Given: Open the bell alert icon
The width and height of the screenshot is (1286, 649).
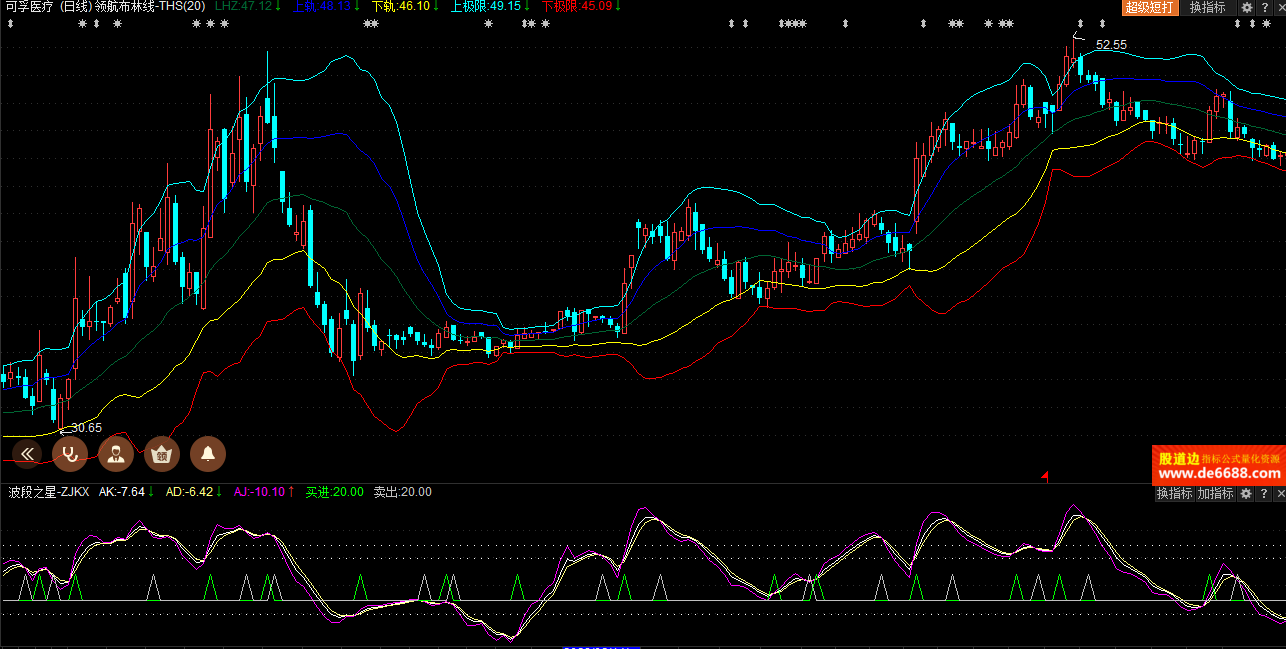Looking at the screenshot, I should point(208,454).
